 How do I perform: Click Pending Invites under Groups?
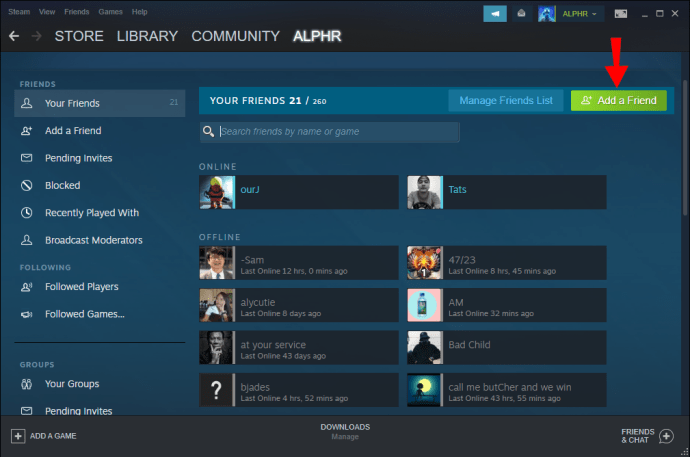click(x=78, y=411)
